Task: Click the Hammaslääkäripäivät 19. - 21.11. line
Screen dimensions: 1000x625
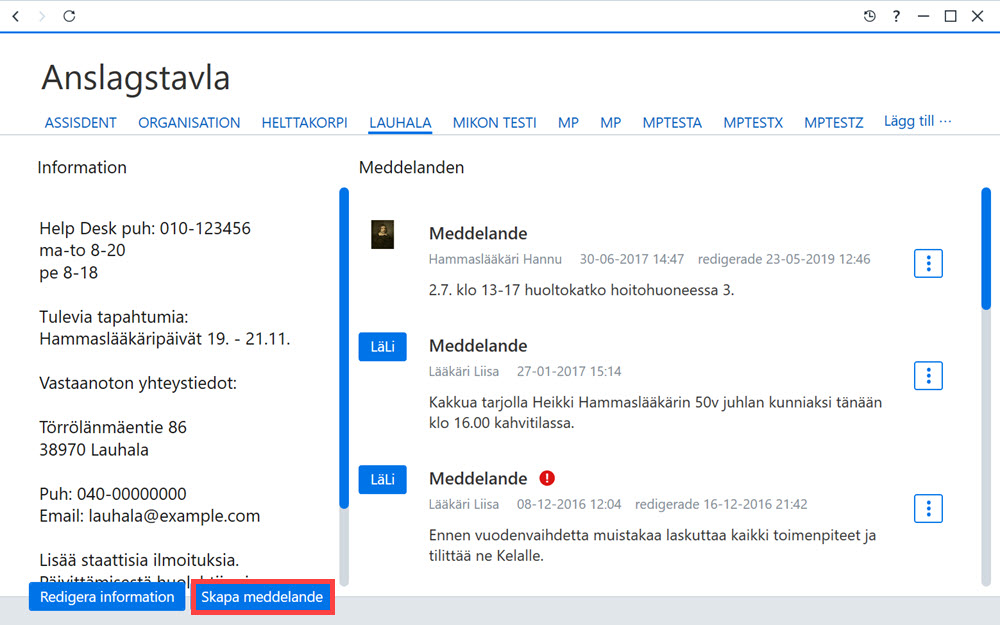Action: click(x=165, y=339)
